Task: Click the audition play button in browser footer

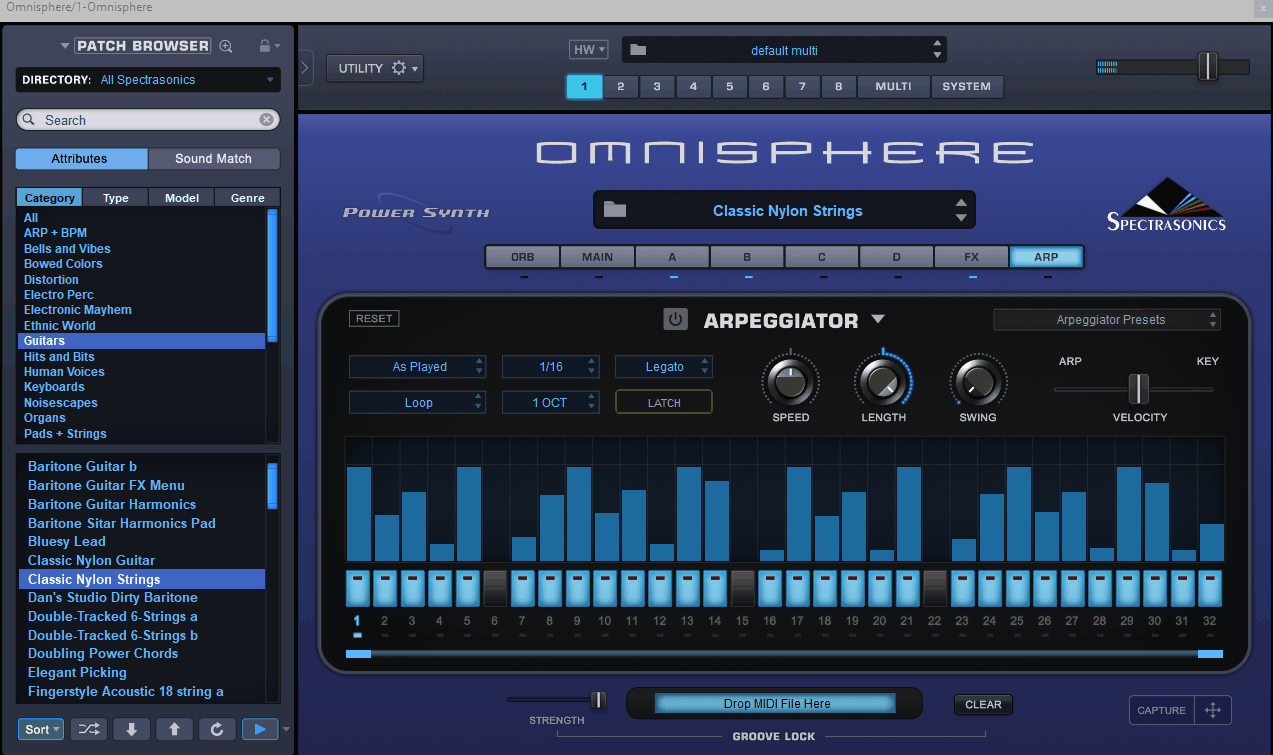Action: [x=260, y=729]
